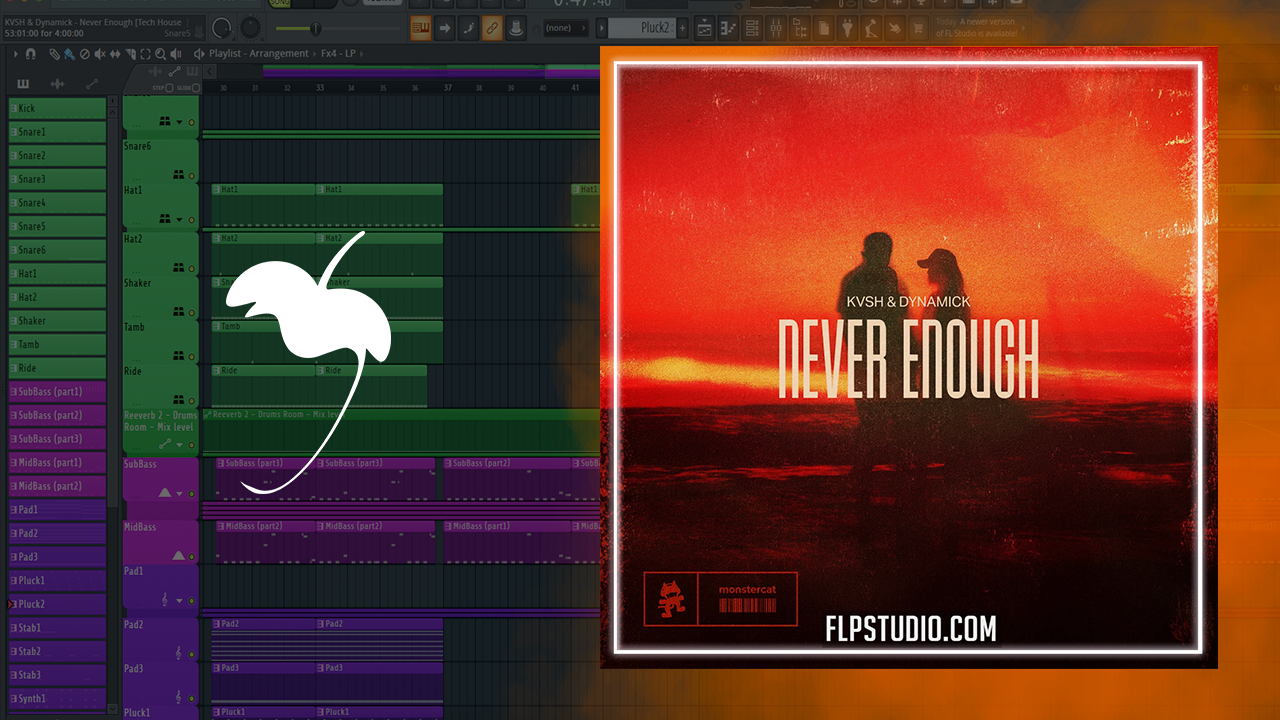Toggle typing keyboard to piano icon
Viewport: 1280px width, 720px height.
420,28
